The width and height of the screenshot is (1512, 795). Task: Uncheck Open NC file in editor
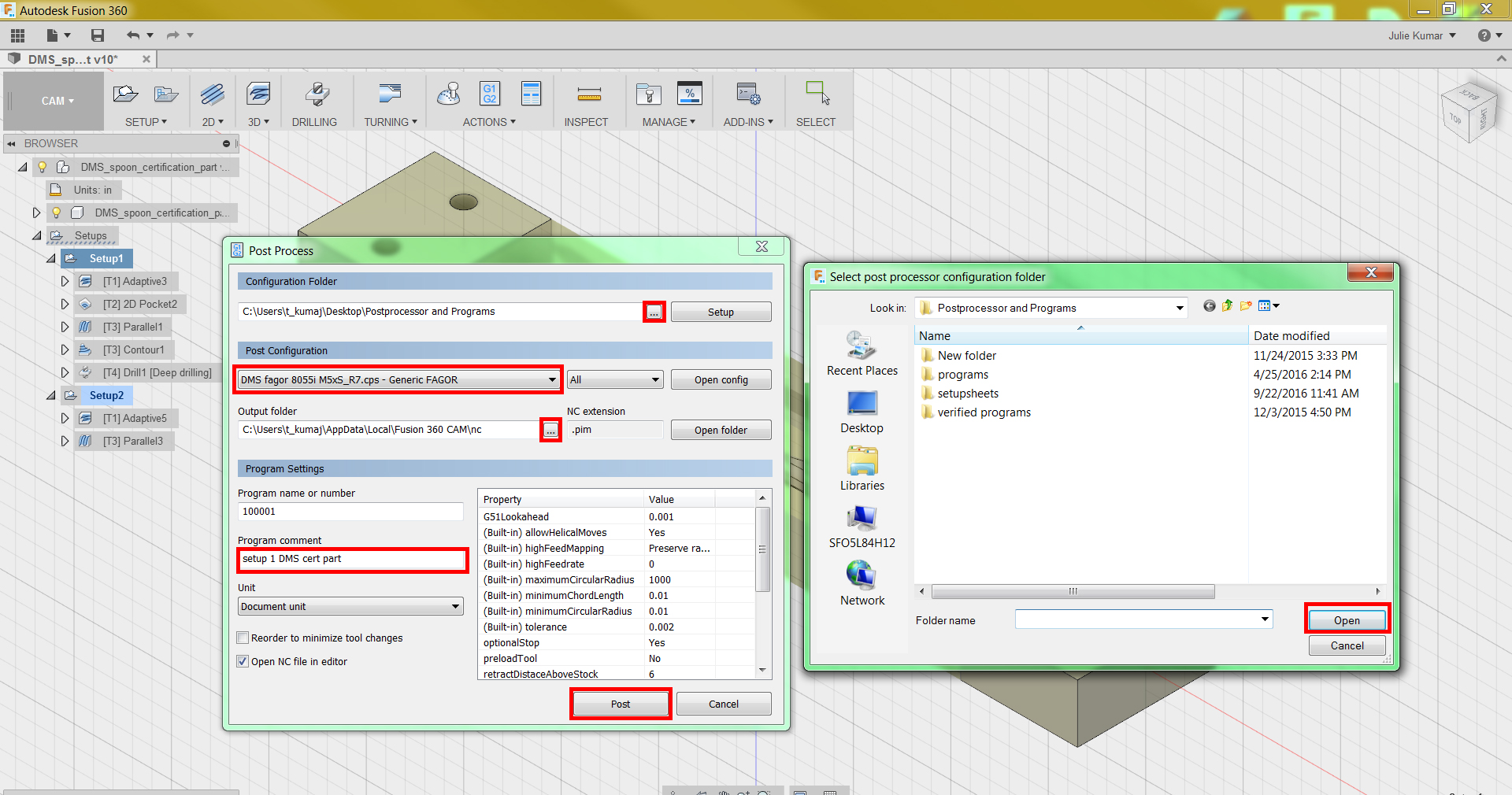pyautogui.click(x=243, y=661)
